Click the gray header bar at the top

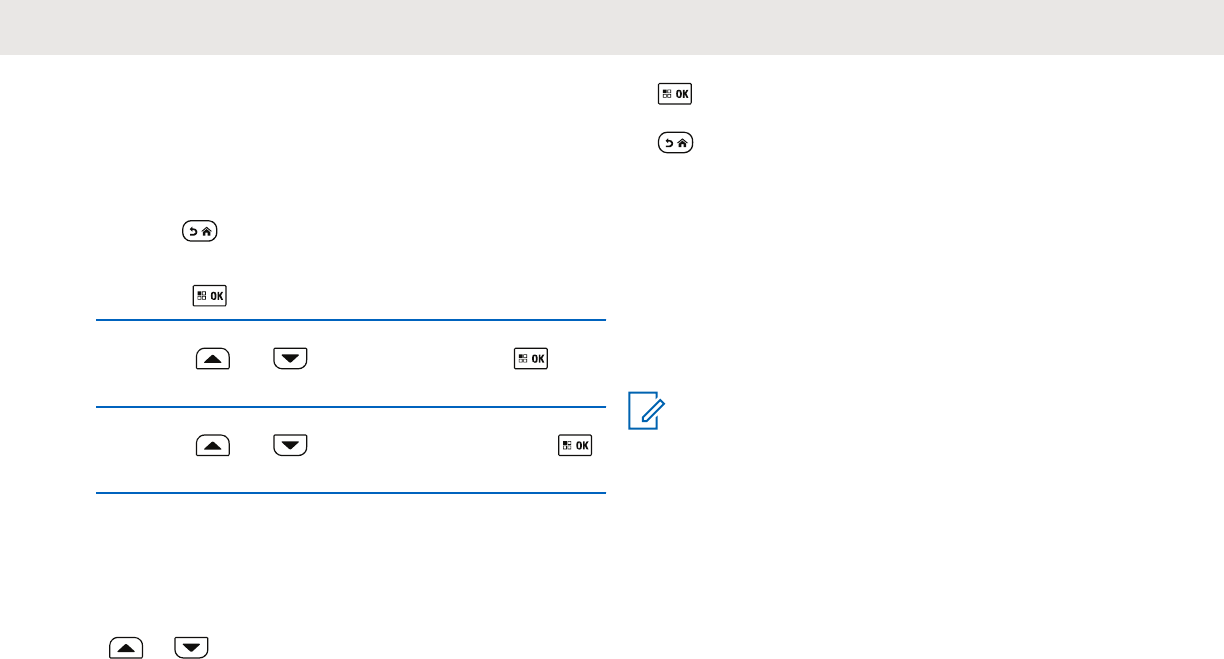[x=612, y=27]
